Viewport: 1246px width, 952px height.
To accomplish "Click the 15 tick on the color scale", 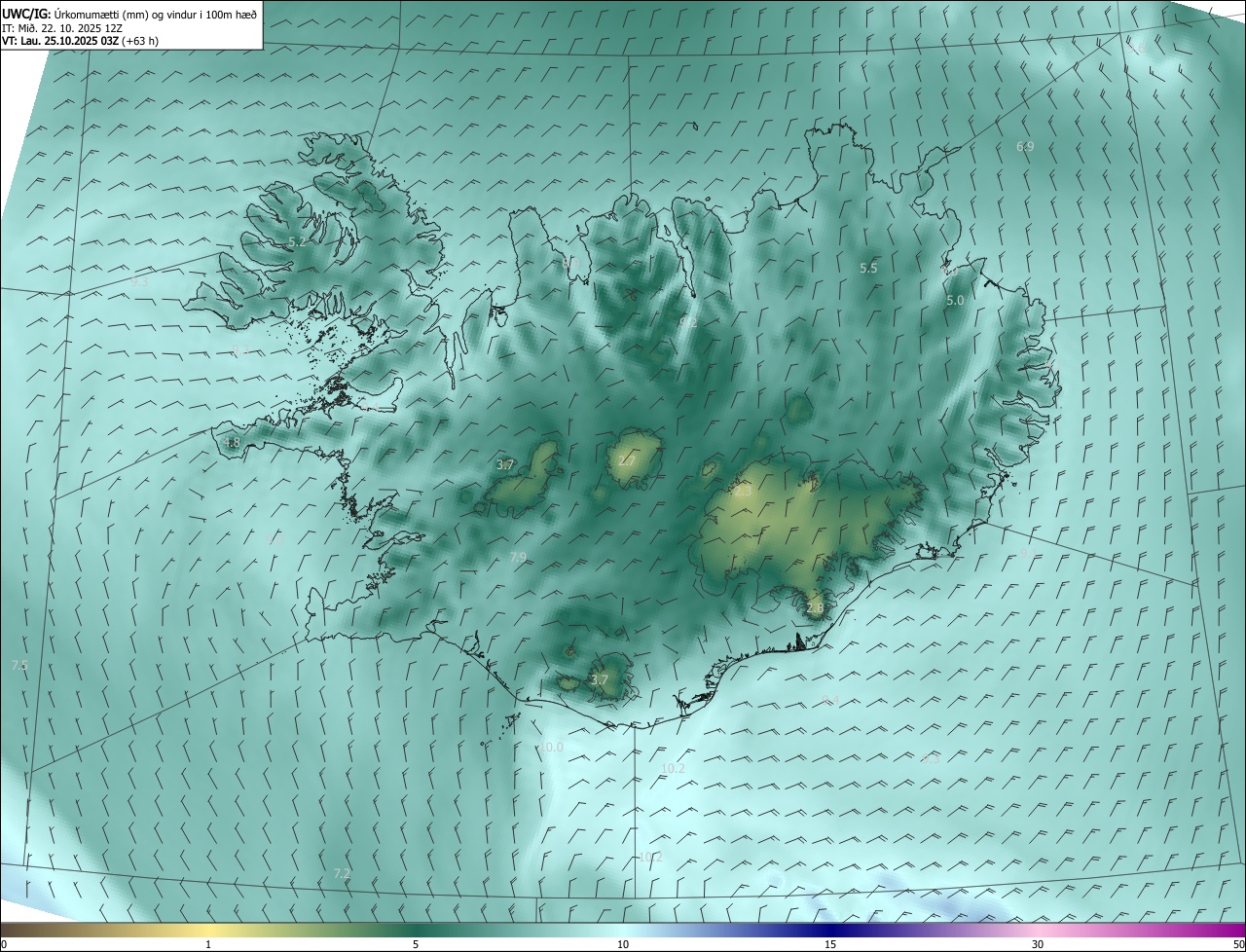I will coord(830,944).
